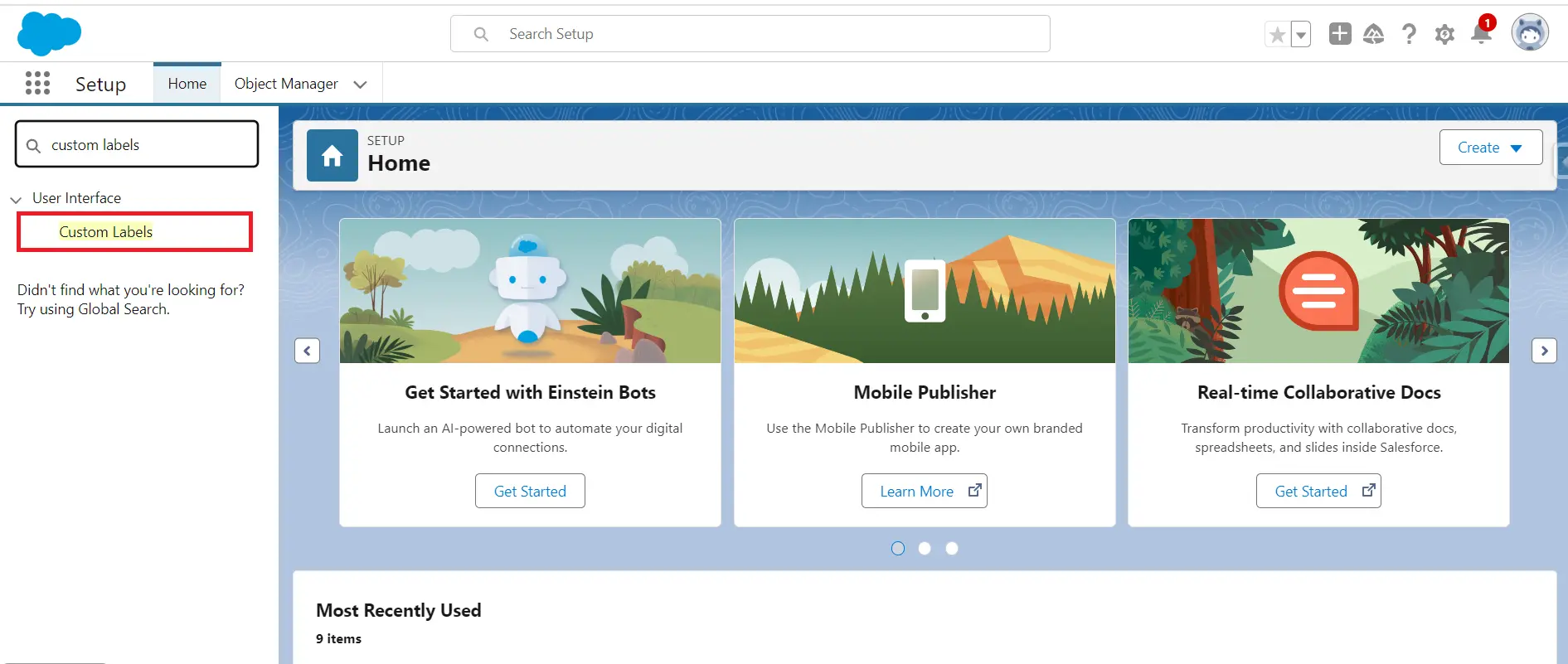Open Custom Labels in the sidebar
1568x664 pixels.
[x=106, y=232]
